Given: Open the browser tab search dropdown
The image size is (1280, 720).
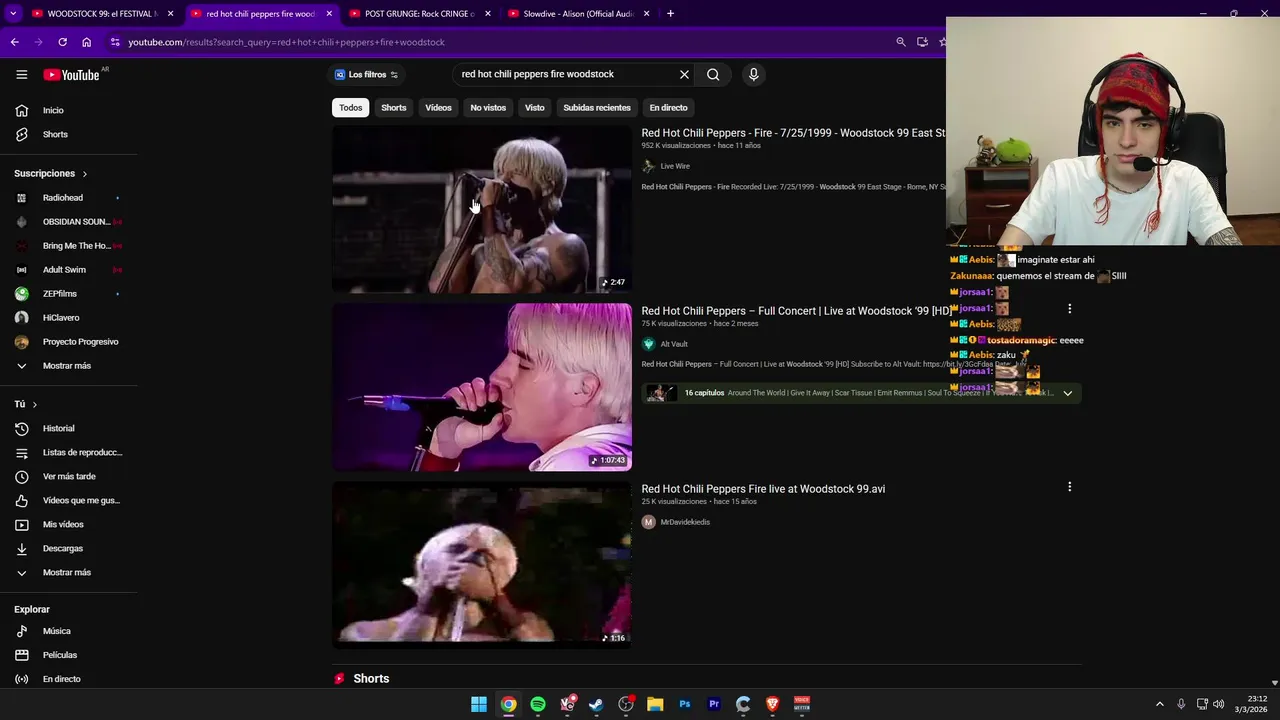Looking at the screenshot, I should point(13,13).
